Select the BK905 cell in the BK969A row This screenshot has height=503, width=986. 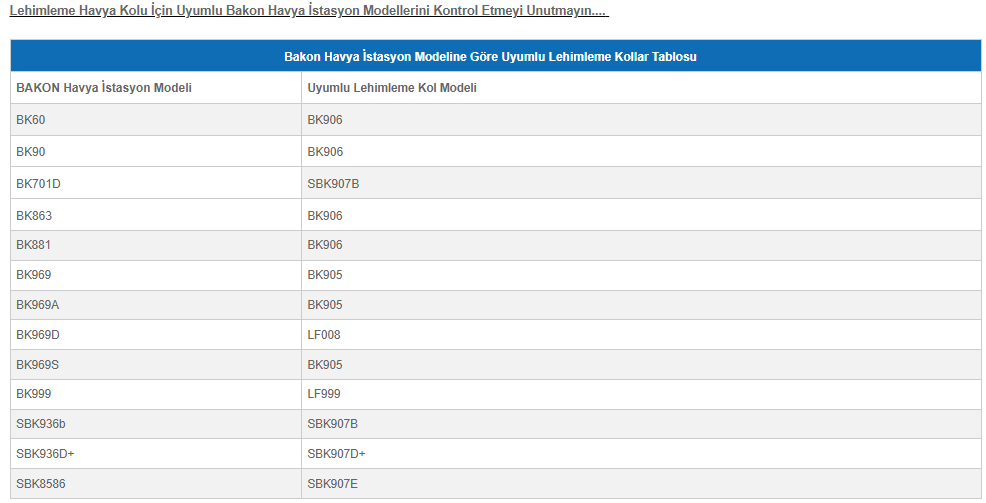[x=325, y=305]
